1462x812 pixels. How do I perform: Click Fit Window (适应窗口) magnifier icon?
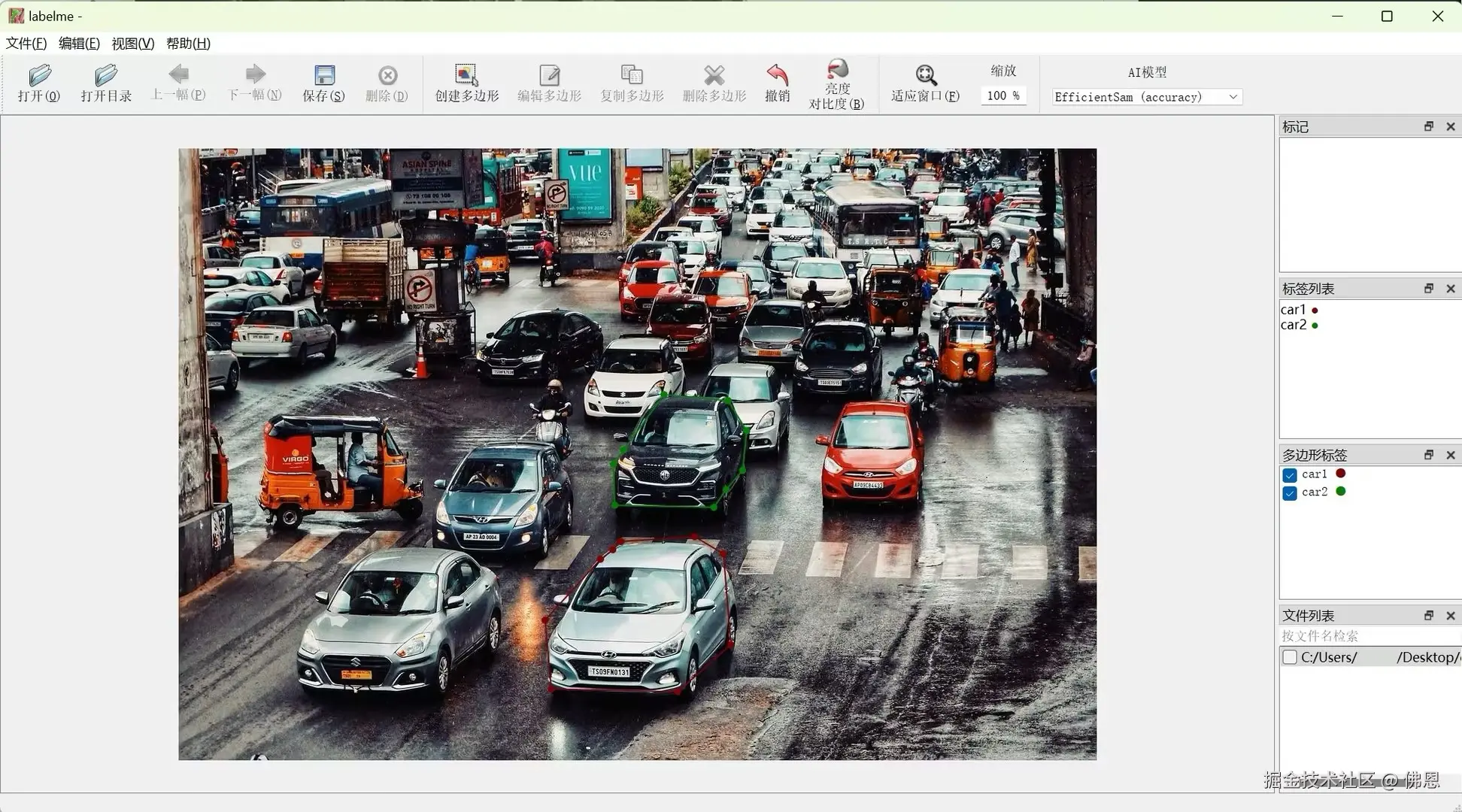click(x=925, y=75)
